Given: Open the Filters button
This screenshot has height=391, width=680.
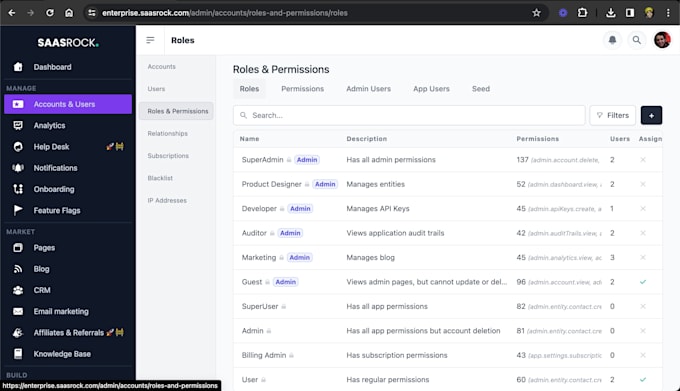Looking at the screenshot, I should pyautogui.click(x=612, y=115).
